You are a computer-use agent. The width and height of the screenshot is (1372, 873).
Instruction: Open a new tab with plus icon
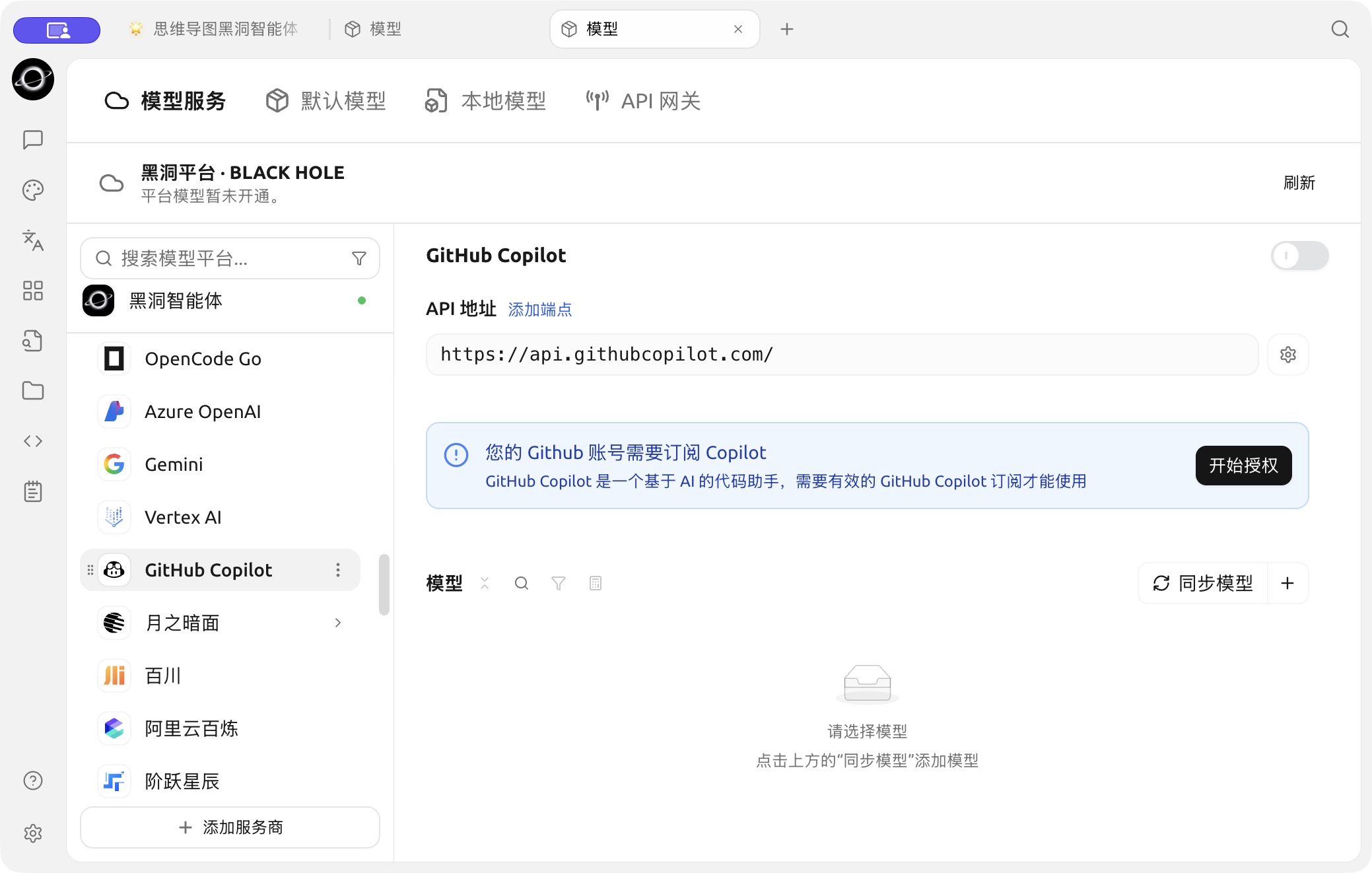pyautogui.click(x=787, y=29)
